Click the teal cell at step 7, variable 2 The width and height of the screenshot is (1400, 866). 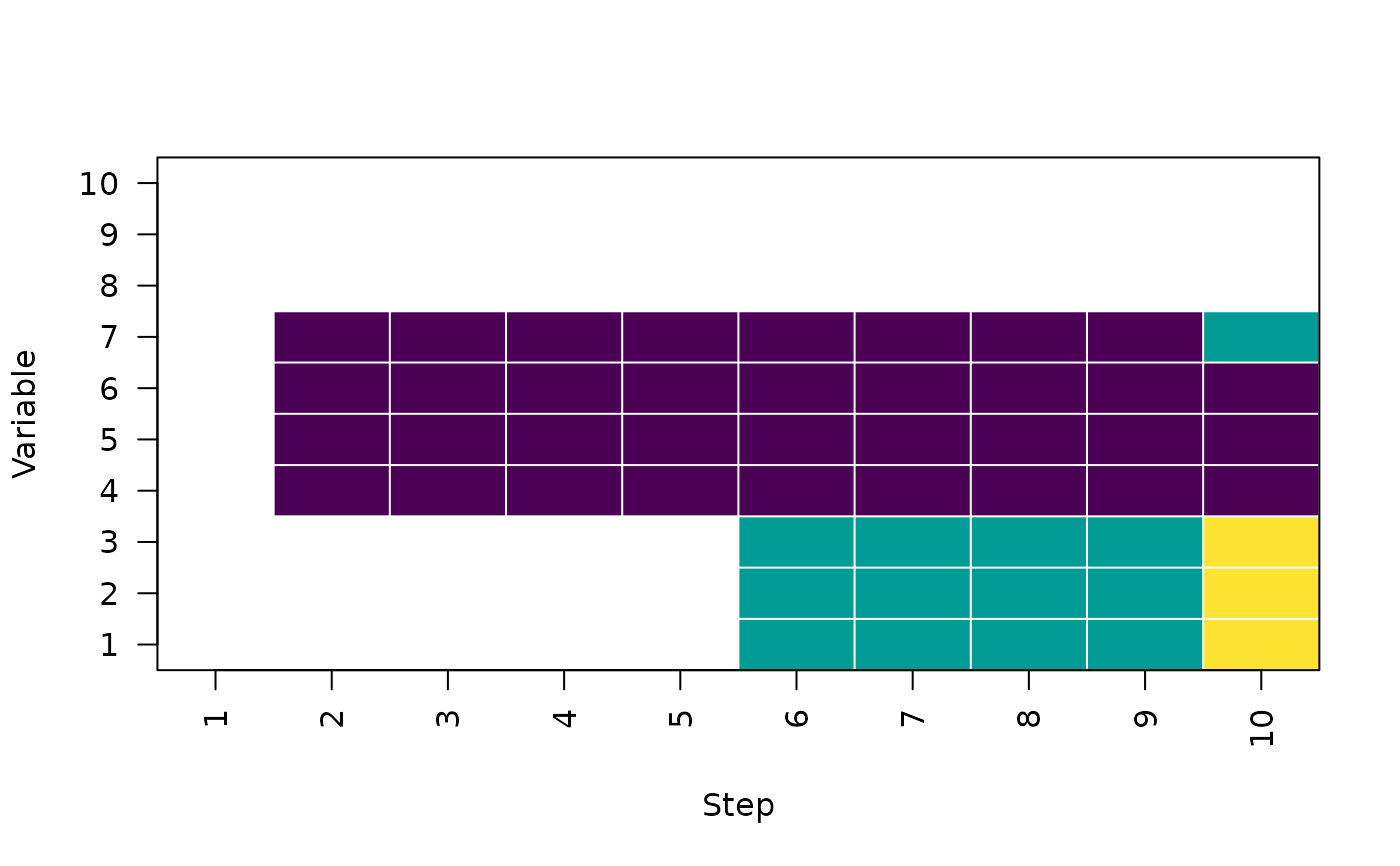point(912,593)
